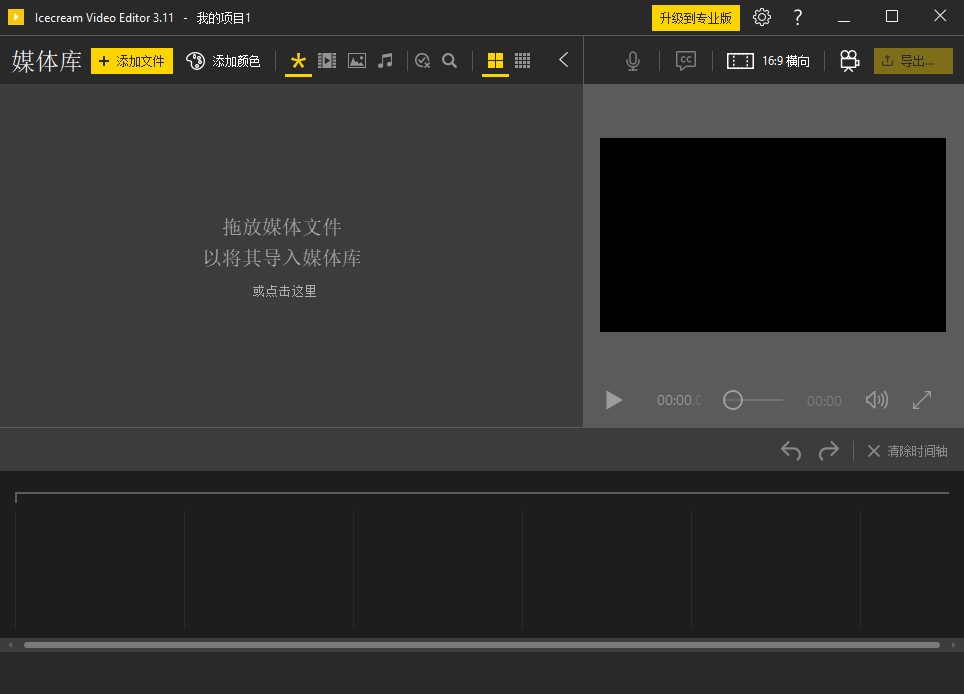Image resolution: width=964 pixels, height=694 pixels.
Task: Open the voiceover recording tool
Action: pyautogui.click(x=632, y=60)
